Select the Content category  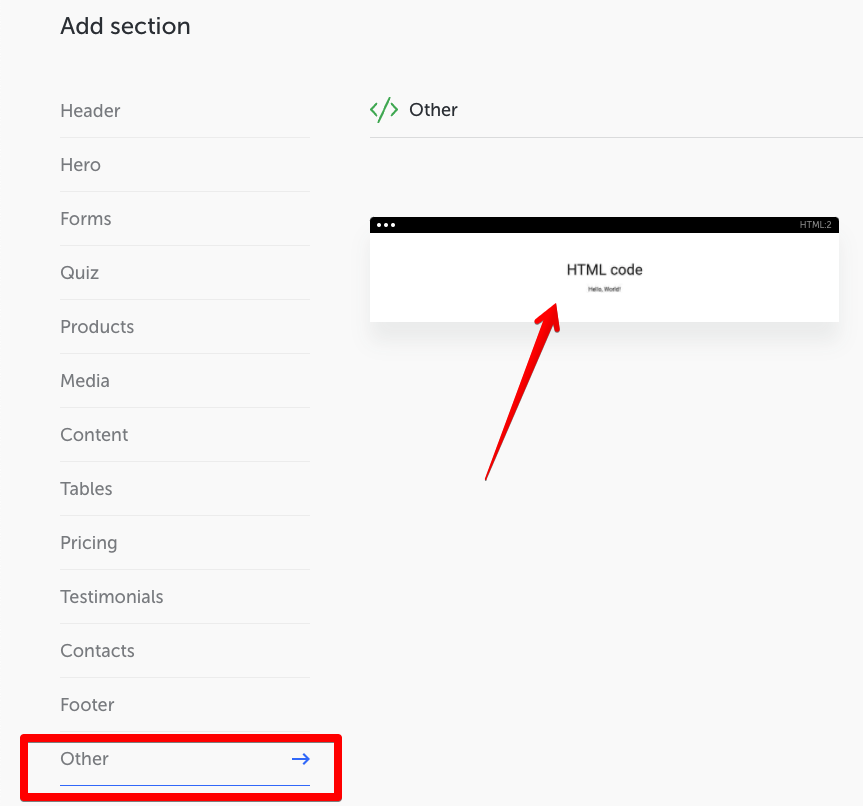click(94, 435)
